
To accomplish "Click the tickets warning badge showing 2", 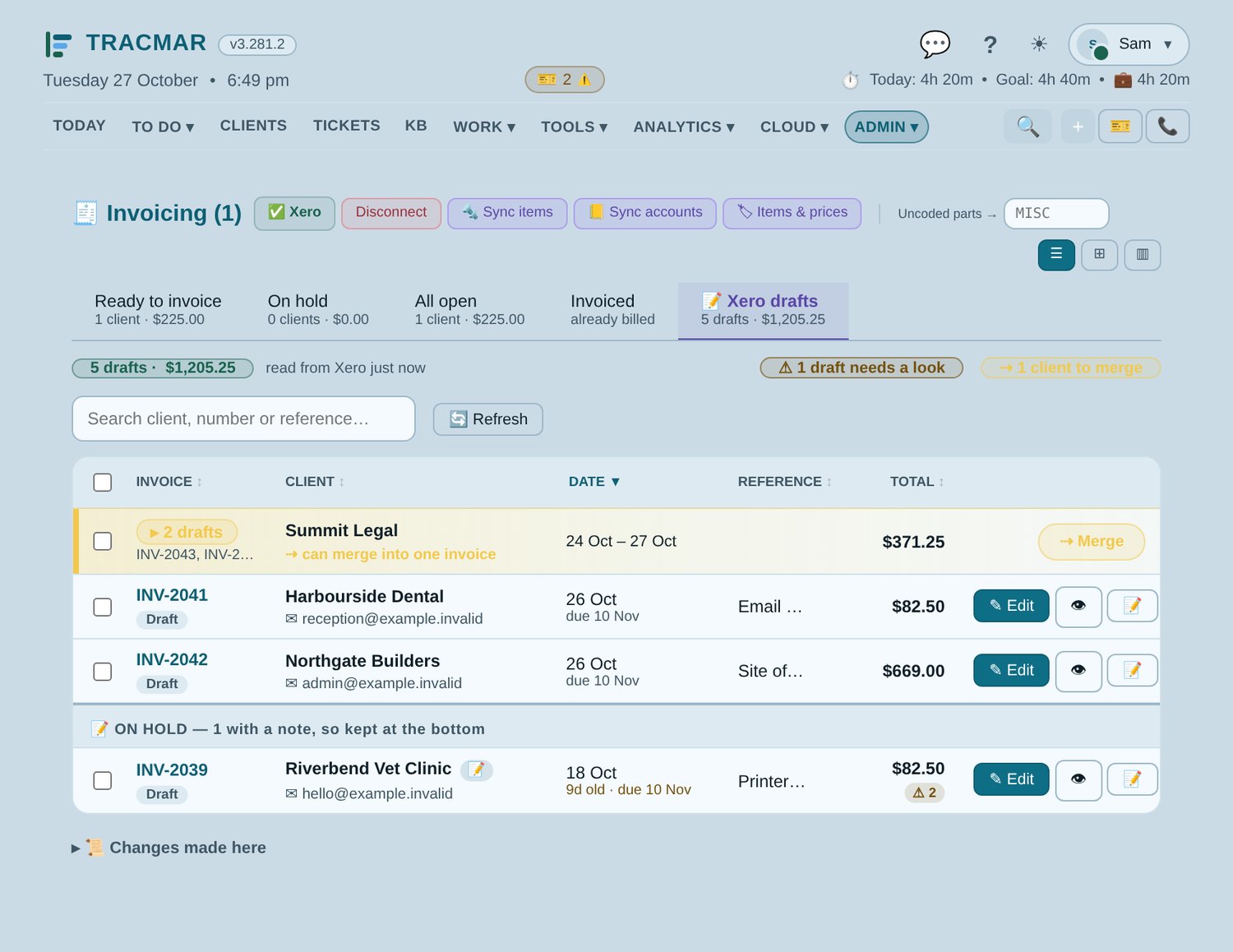I will click(x=565, y=80).
